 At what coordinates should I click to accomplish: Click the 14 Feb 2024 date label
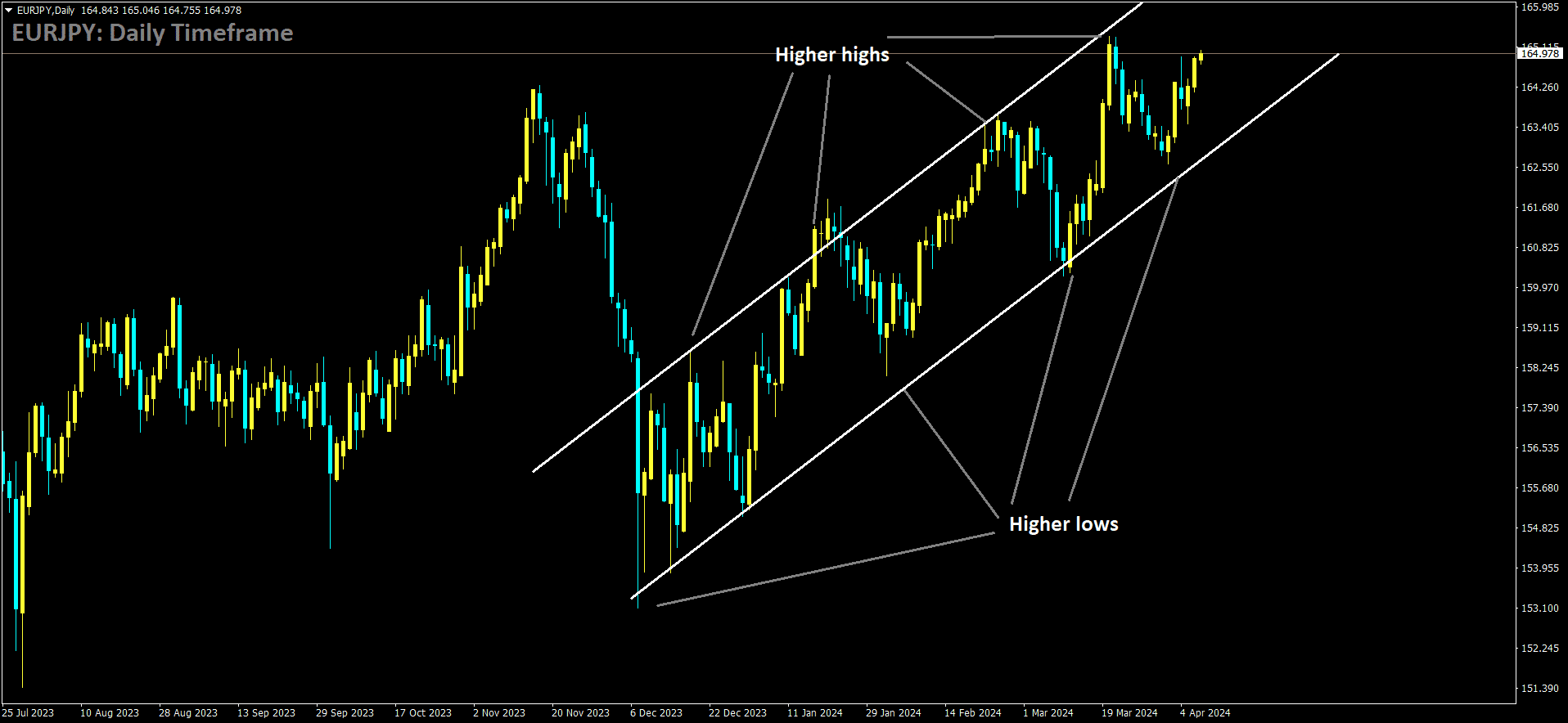tap(973, 713)
